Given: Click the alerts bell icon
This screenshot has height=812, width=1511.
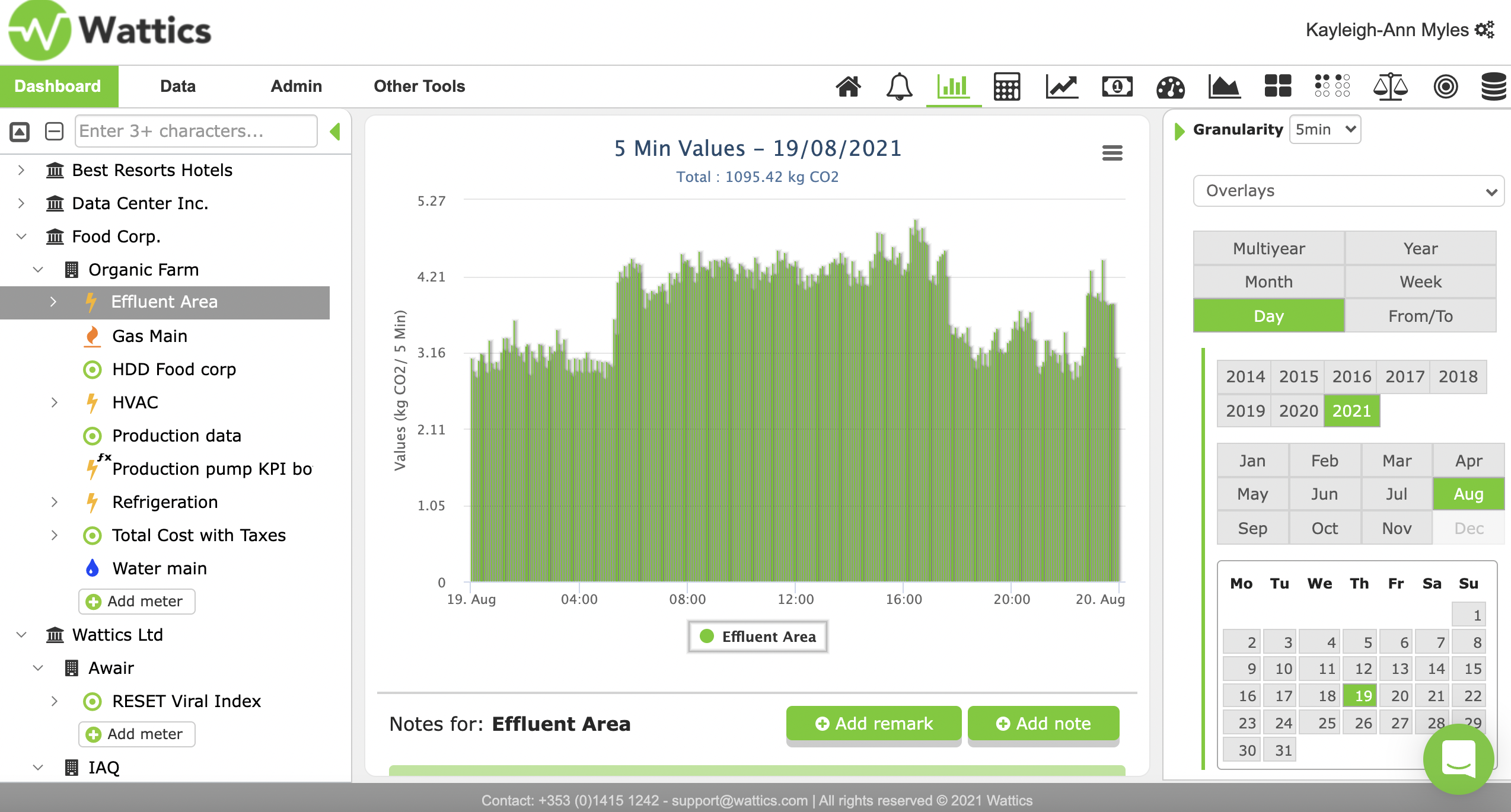Looking at the screenshot, I should point(899,87).
